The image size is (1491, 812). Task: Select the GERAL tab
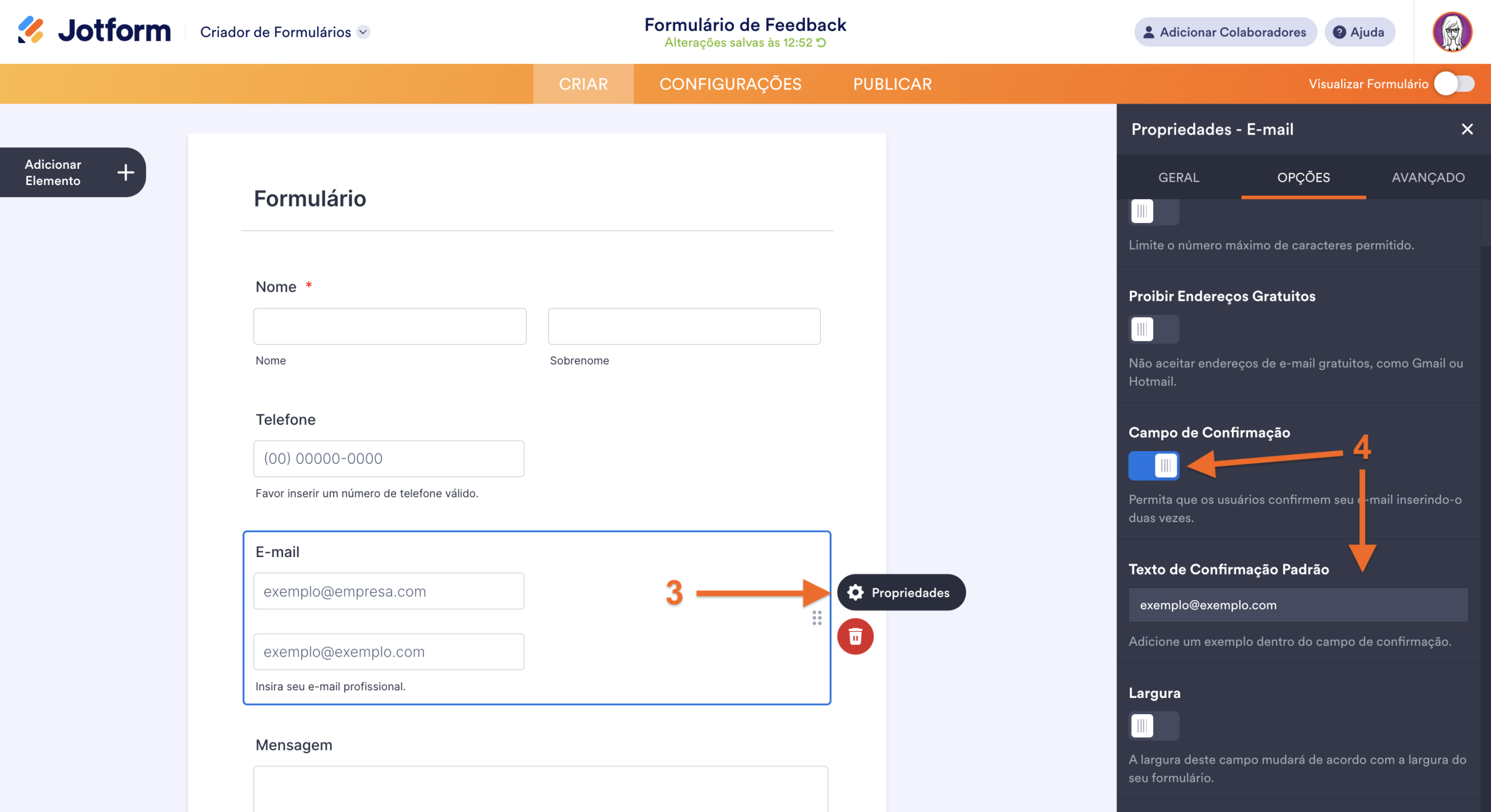(1179, 178)
